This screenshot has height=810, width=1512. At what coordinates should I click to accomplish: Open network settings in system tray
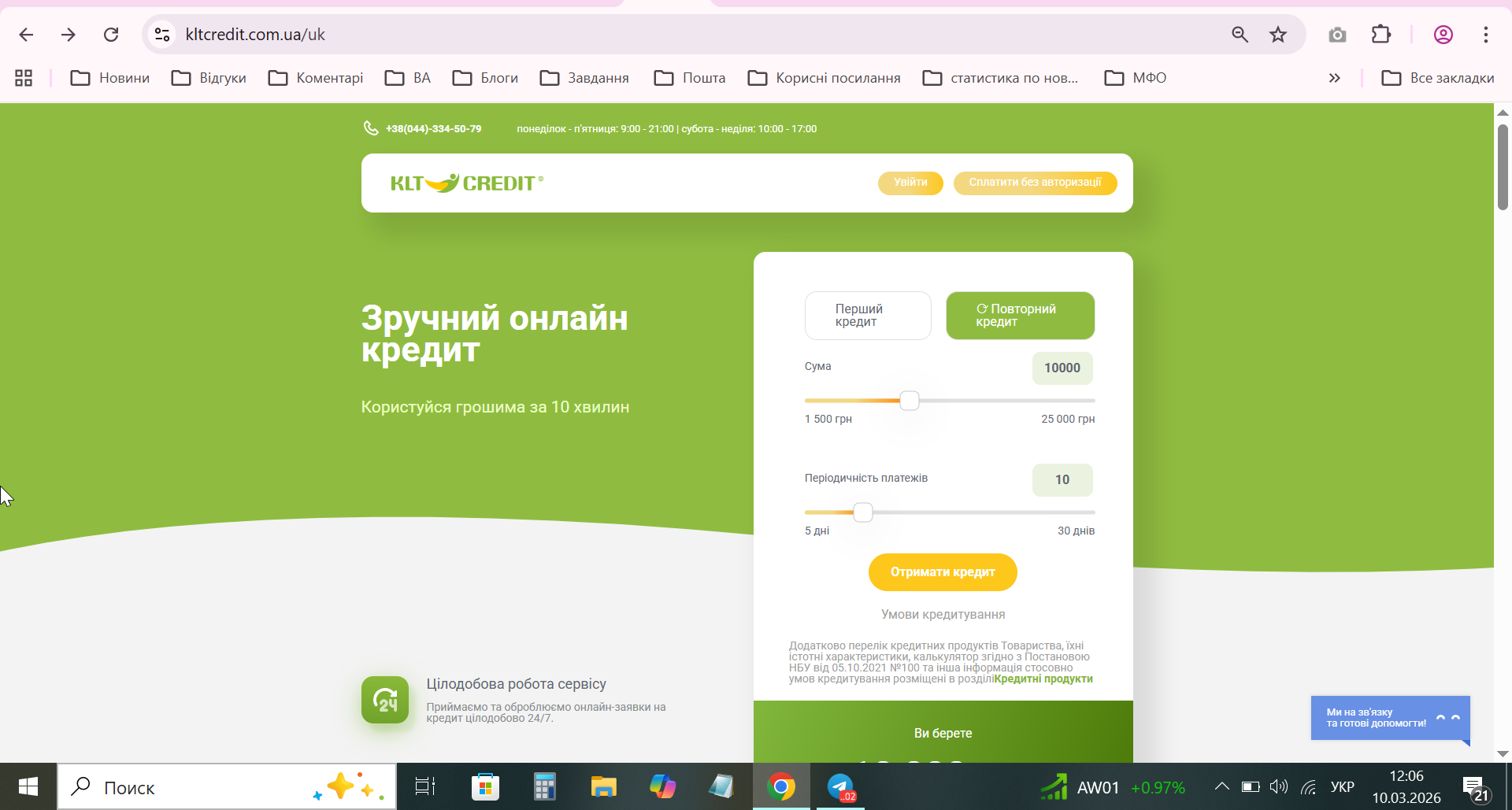(x=1309, y=786)
